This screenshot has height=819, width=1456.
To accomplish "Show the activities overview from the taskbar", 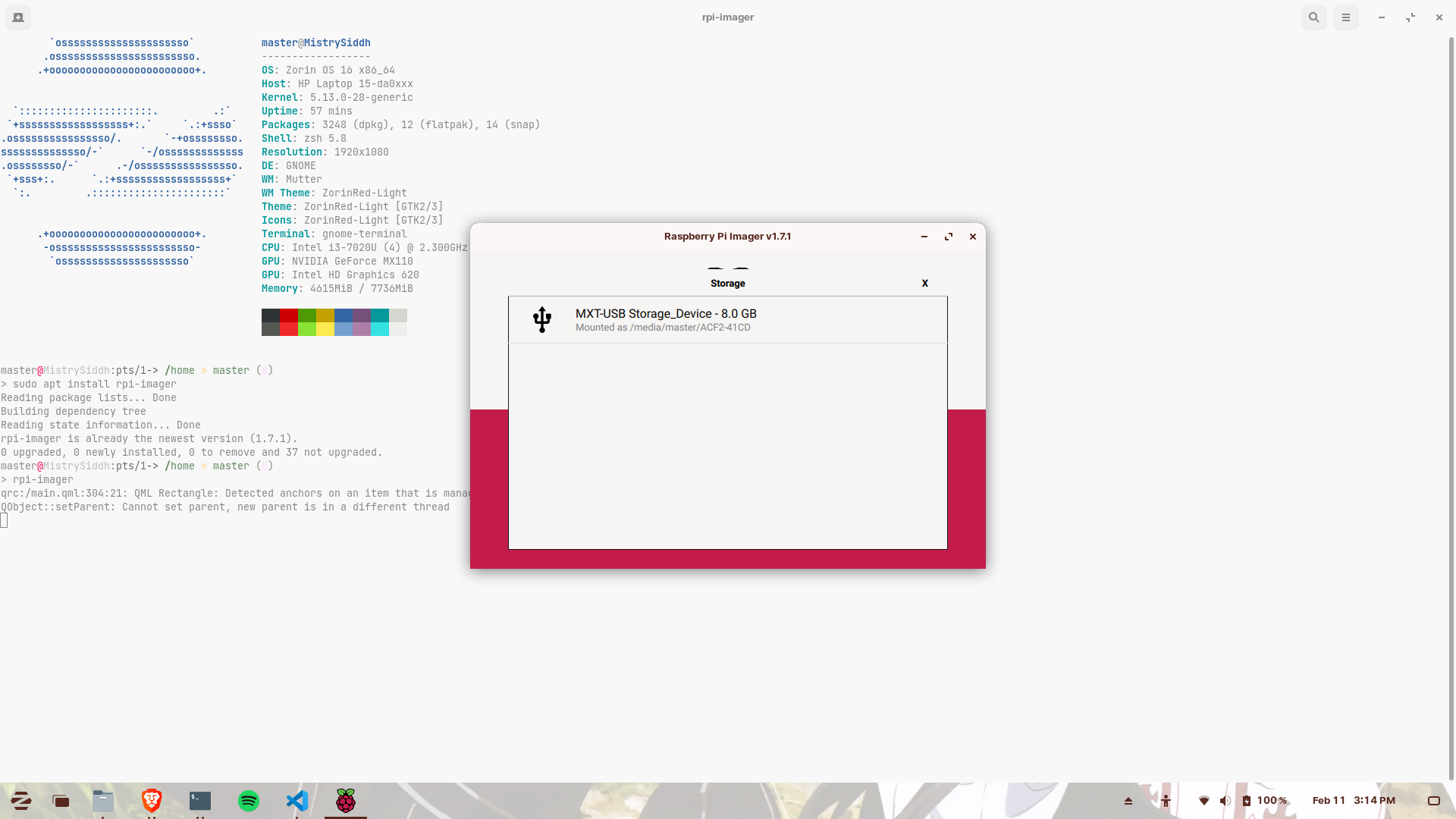I will pyautogui.click(x=61, y=801).
